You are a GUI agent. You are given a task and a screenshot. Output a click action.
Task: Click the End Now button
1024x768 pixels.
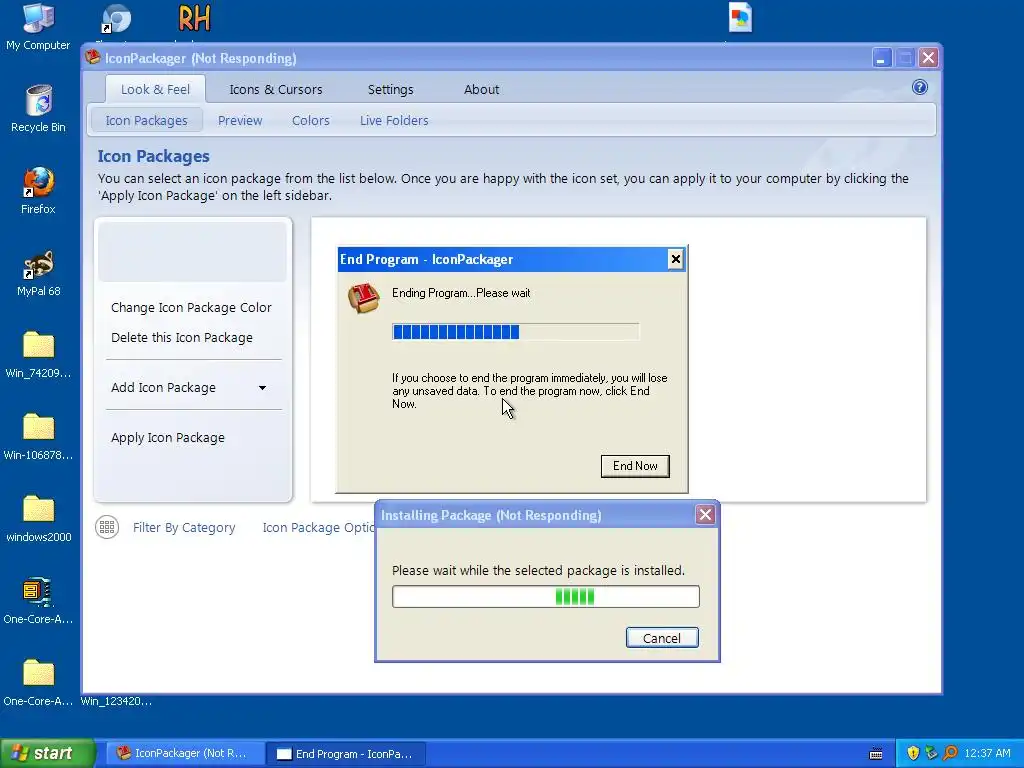[x=635, y=466]
